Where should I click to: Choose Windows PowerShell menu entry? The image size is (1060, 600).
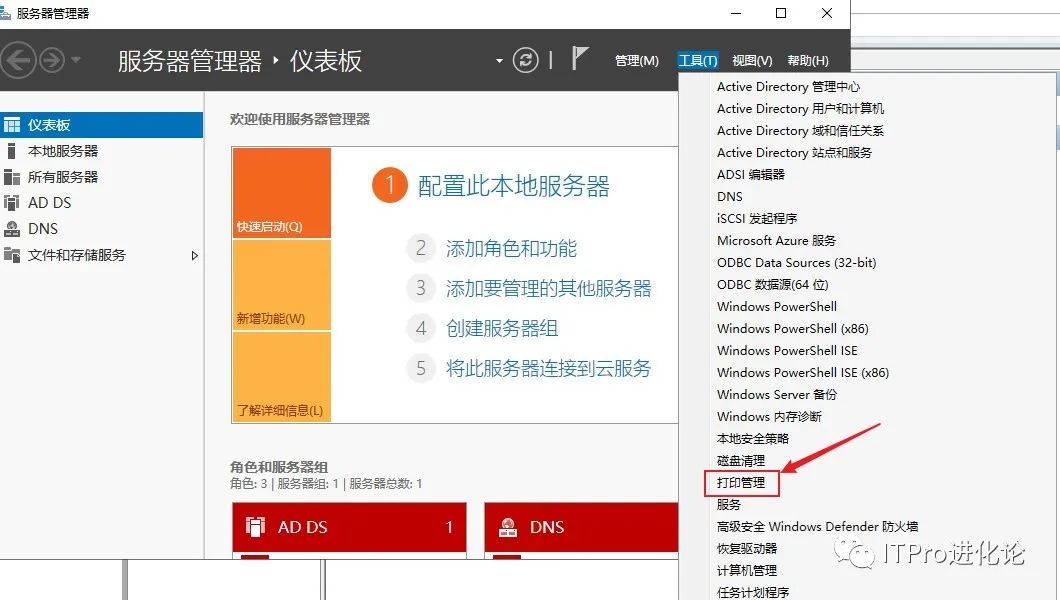(x=777, y=307)
